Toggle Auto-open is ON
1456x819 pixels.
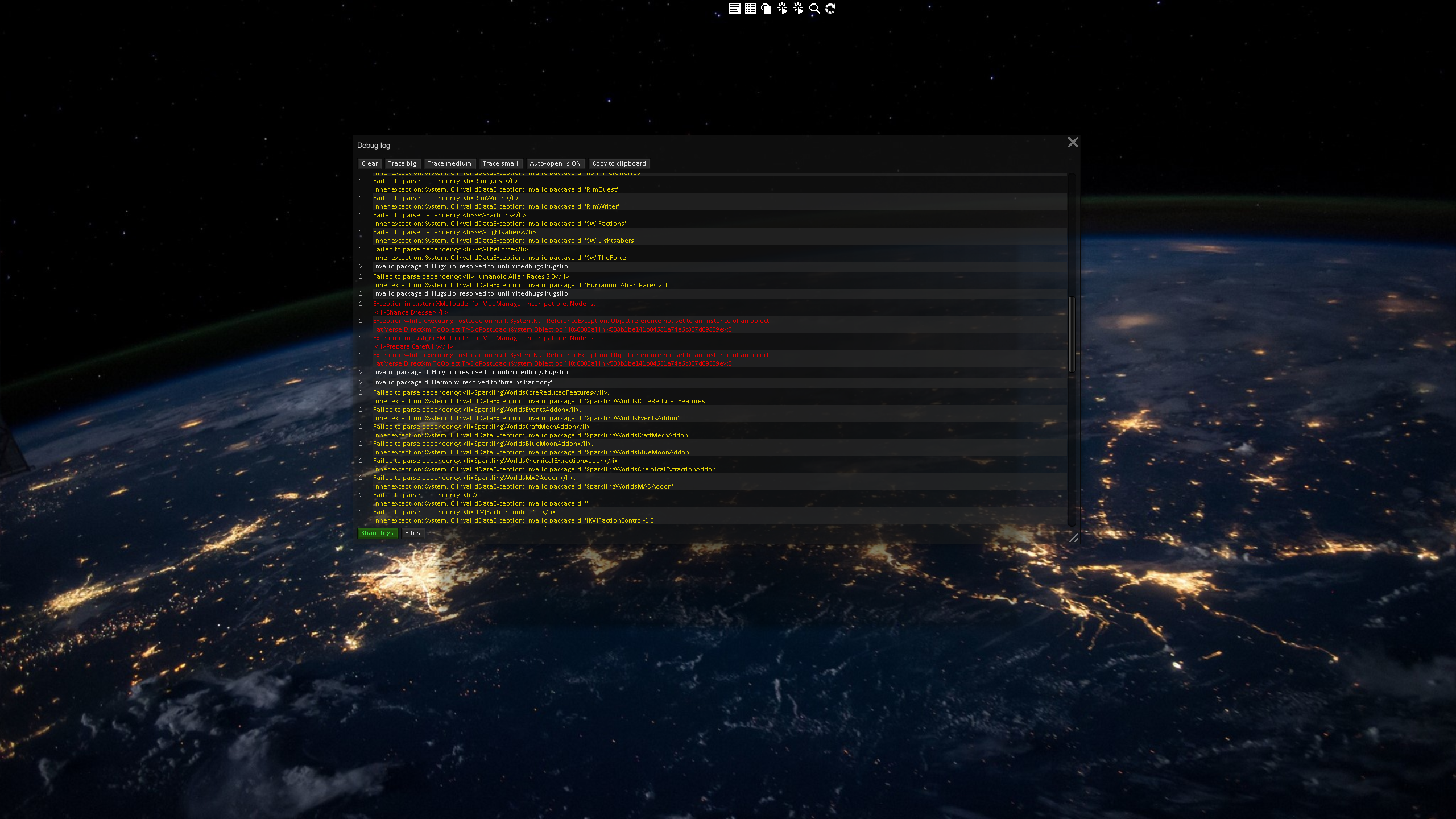(555, 163)
